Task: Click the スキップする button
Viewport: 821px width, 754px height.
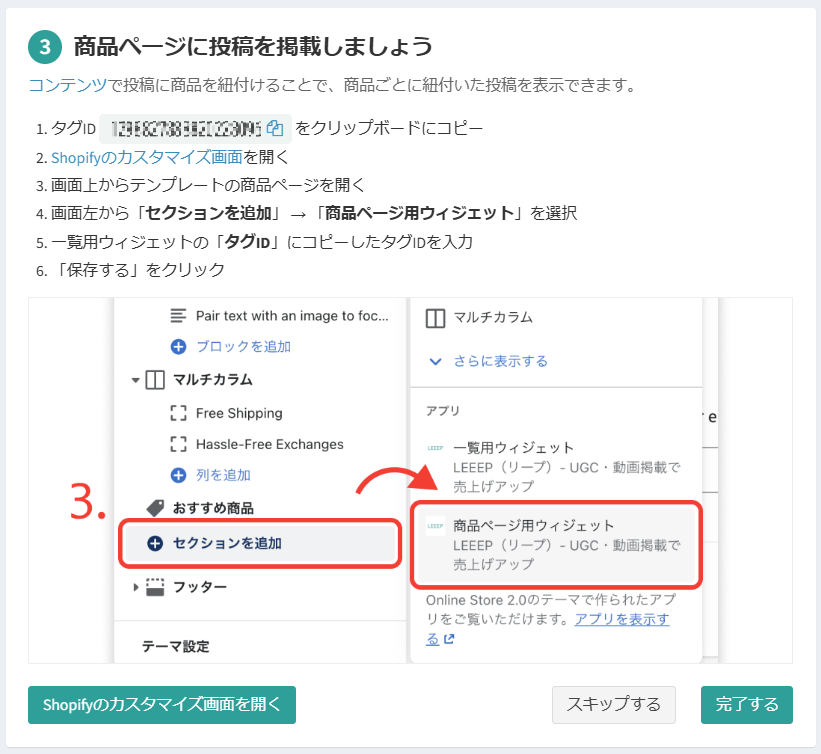Action: coord(614,705)
